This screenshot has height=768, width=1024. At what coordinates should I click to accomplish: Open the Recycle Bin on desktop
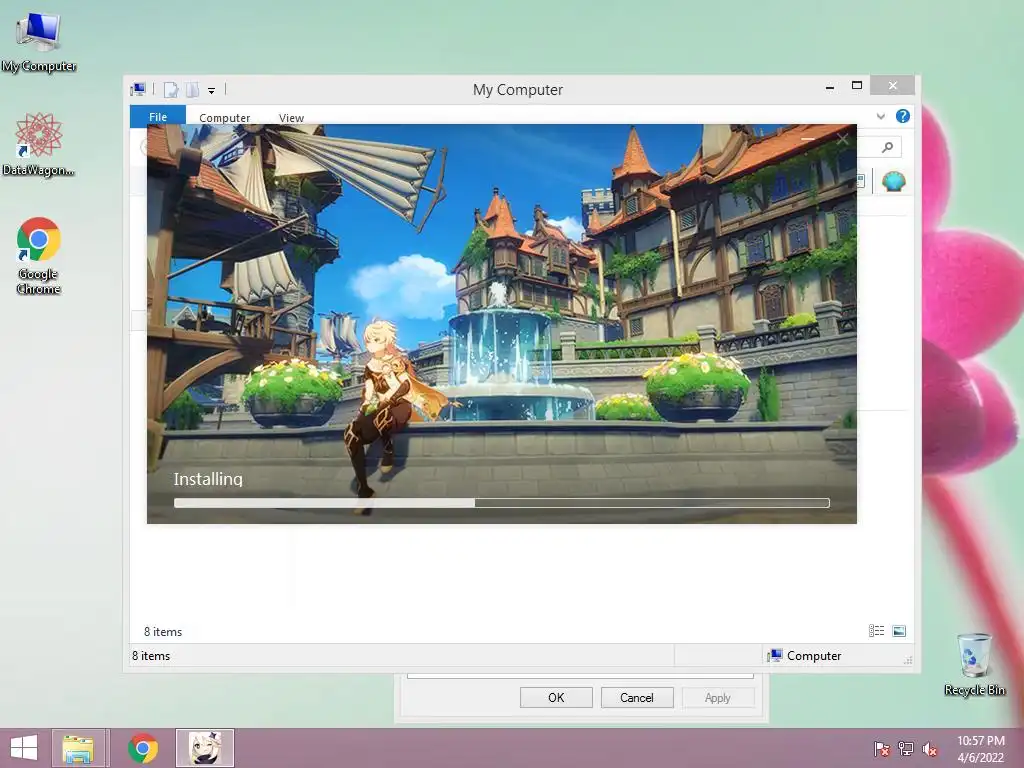pos(974,664)
